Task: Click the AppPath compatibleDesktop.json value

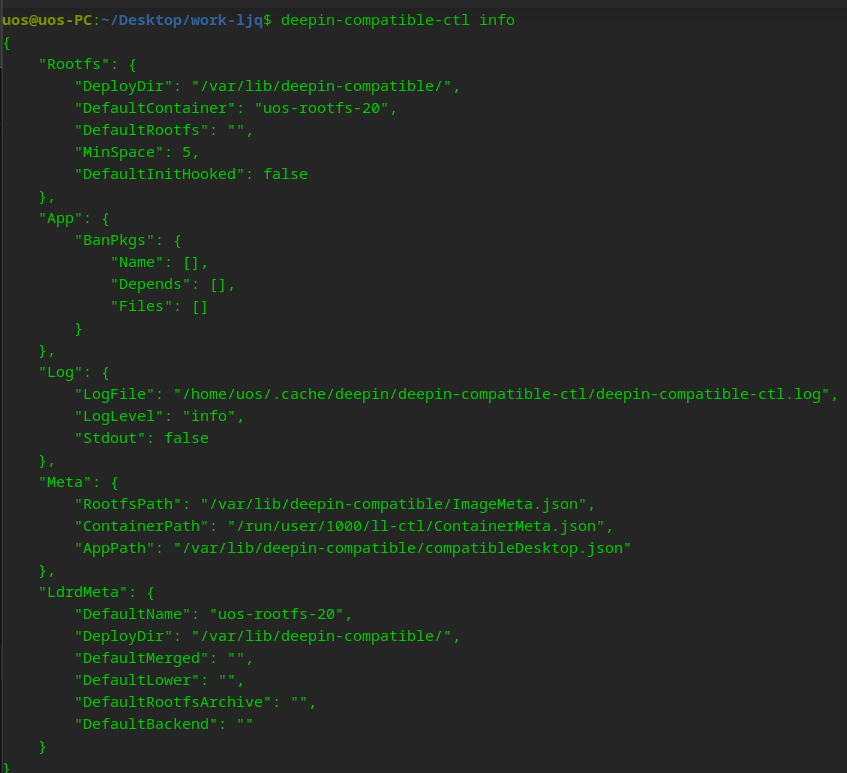Action: tap(402, 548)
